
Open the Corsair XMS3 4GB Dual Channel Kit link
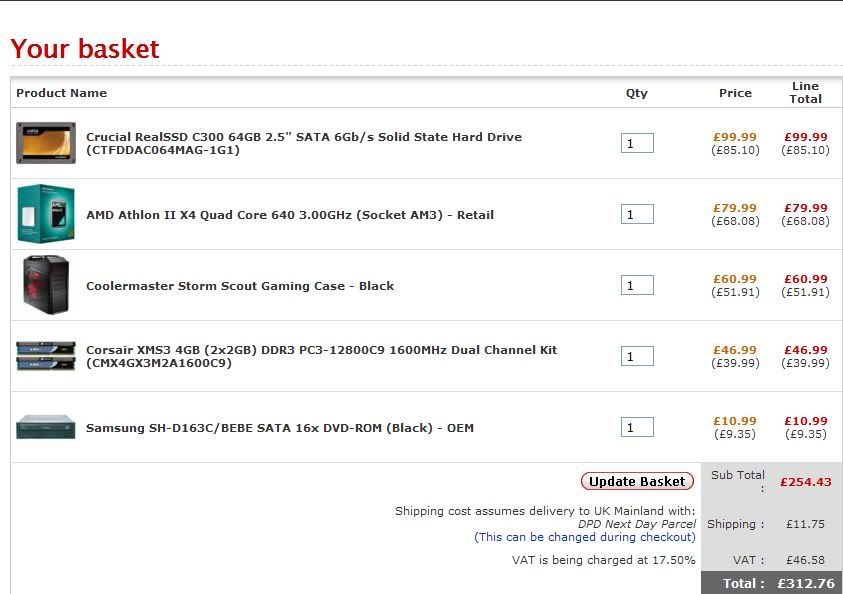click(322, 356)
